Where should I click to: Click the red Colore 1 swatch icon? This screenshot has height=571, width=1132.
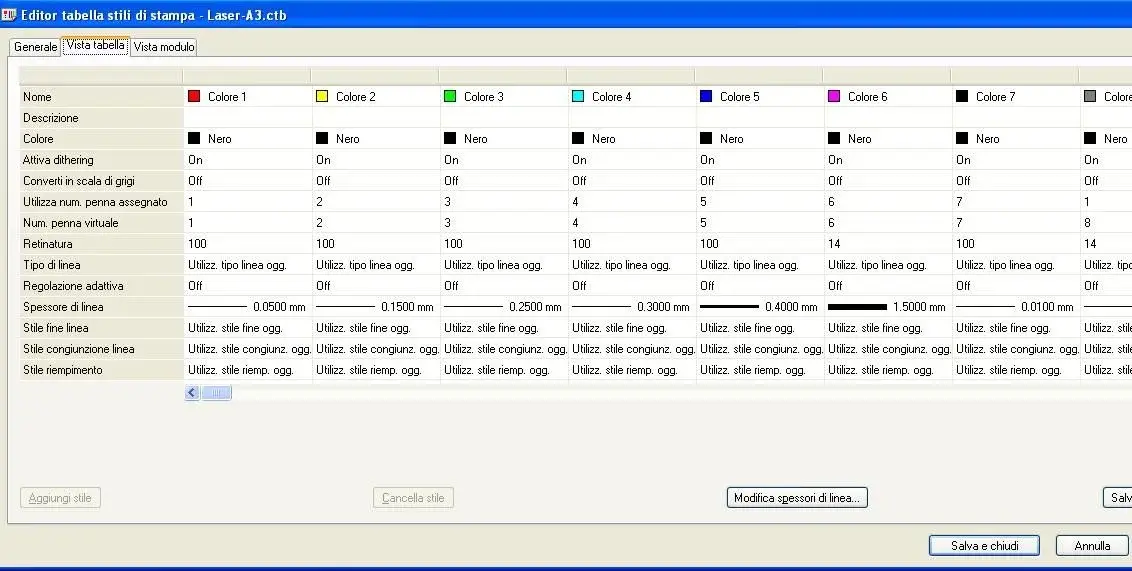click(x=194, y=96)
